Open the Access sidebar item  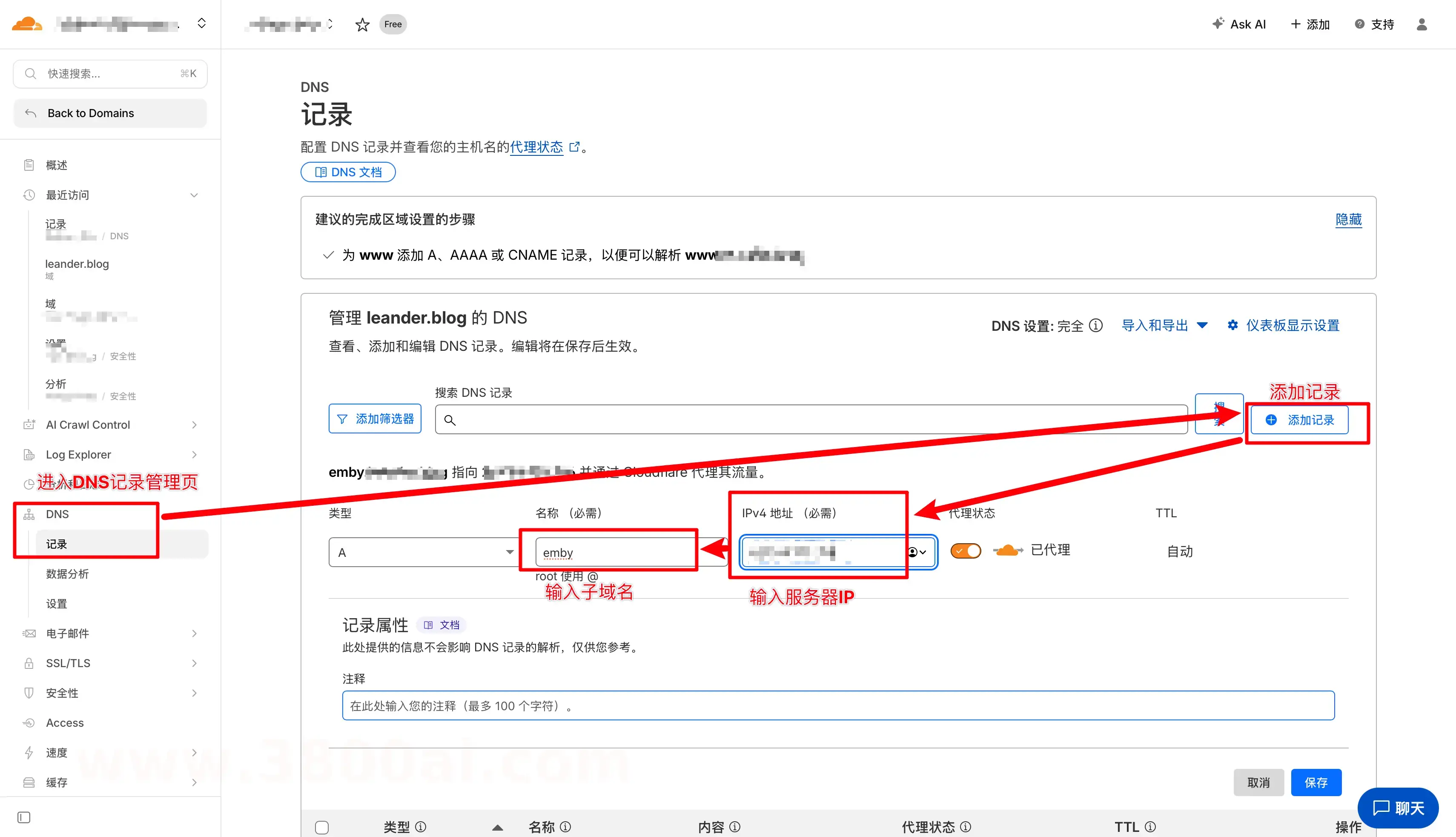click(x=64, y=722)
